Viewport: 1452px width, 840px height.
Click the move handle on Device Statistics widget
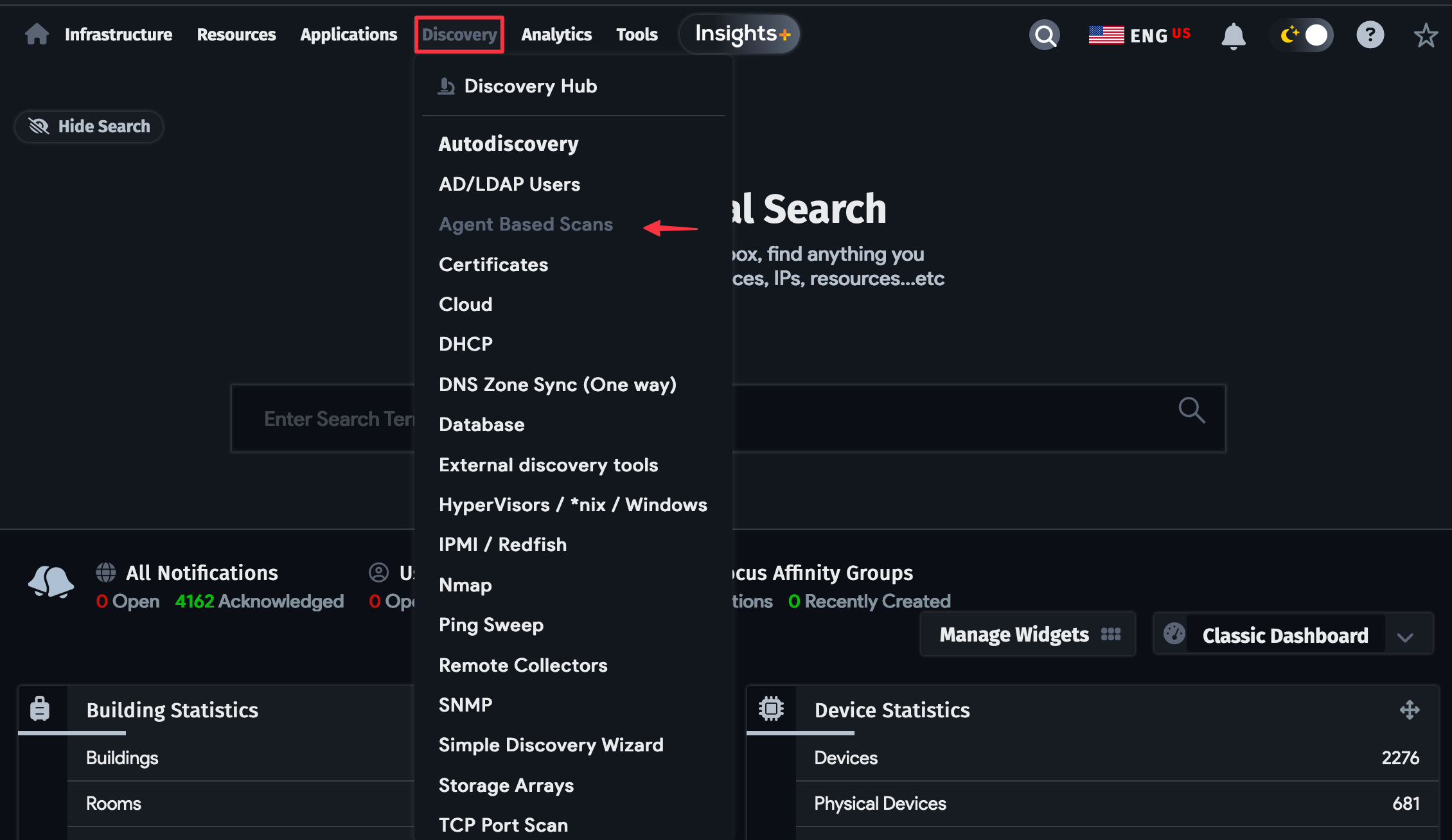point(1411,710)
